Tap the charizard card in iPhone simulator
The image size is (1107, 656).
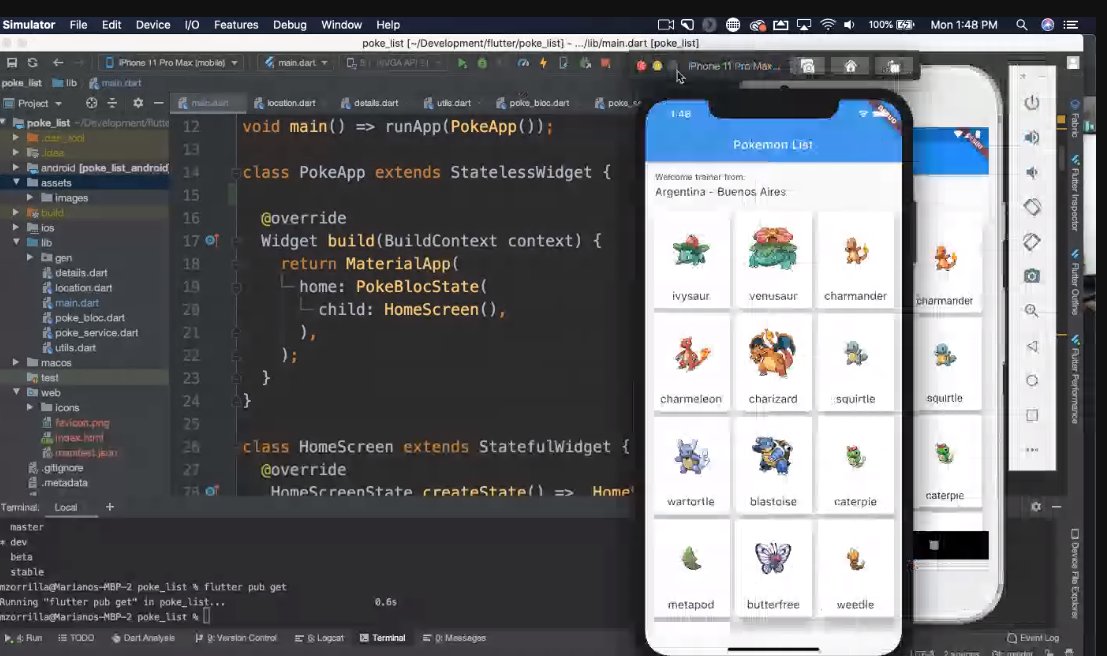tap(773, 362)
